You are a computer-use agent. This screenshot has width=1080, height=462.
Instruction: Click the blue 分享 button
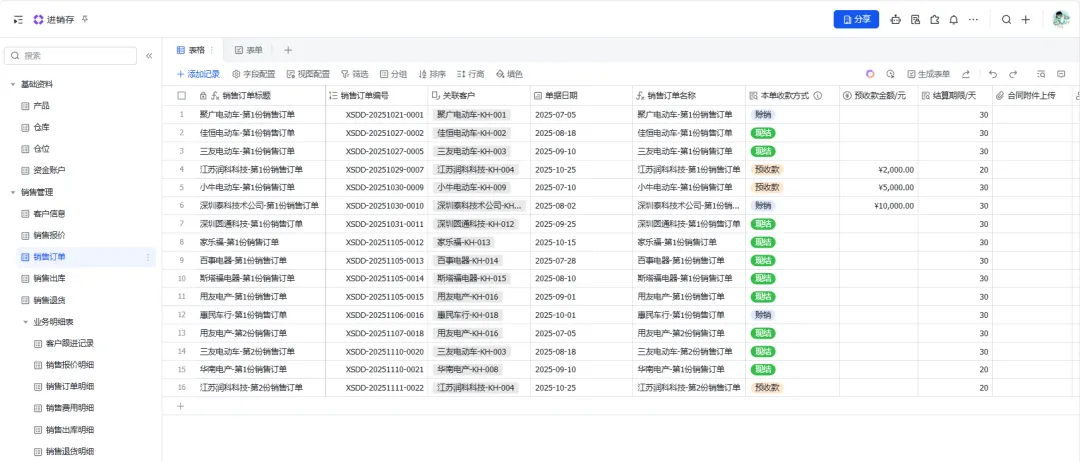point(856,20)
